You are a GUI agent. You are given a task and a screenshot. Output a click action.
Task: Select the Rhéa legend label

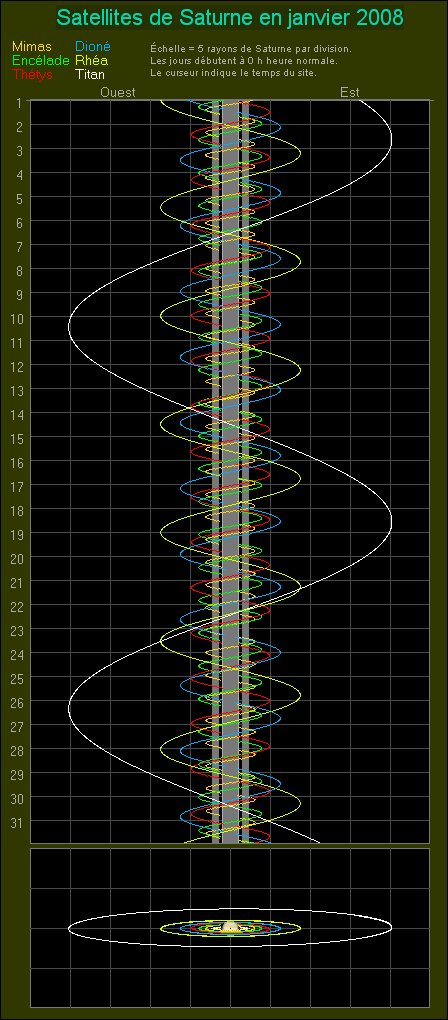(92, 60)
